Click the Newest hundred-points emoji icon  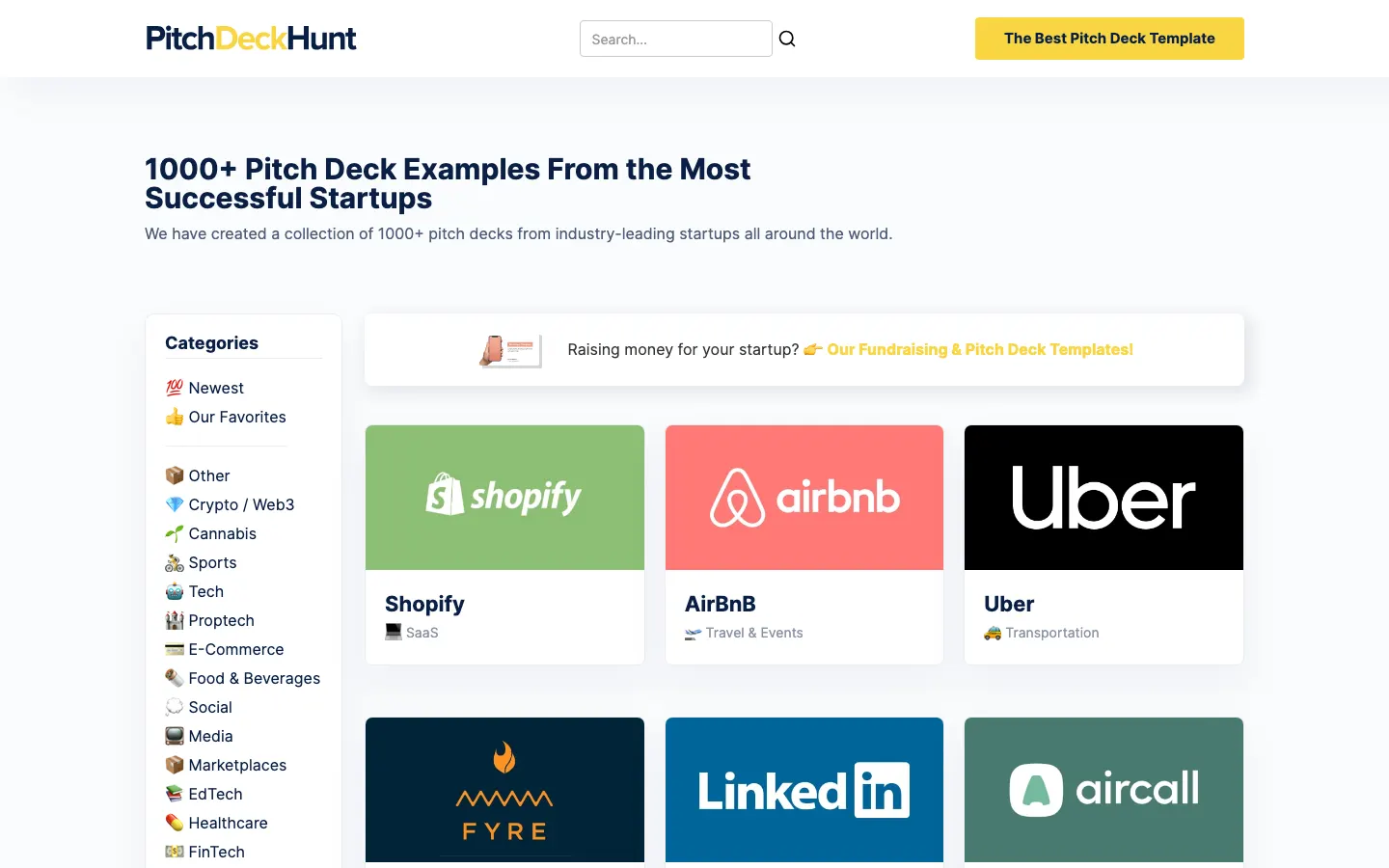(x=174, y=388)
